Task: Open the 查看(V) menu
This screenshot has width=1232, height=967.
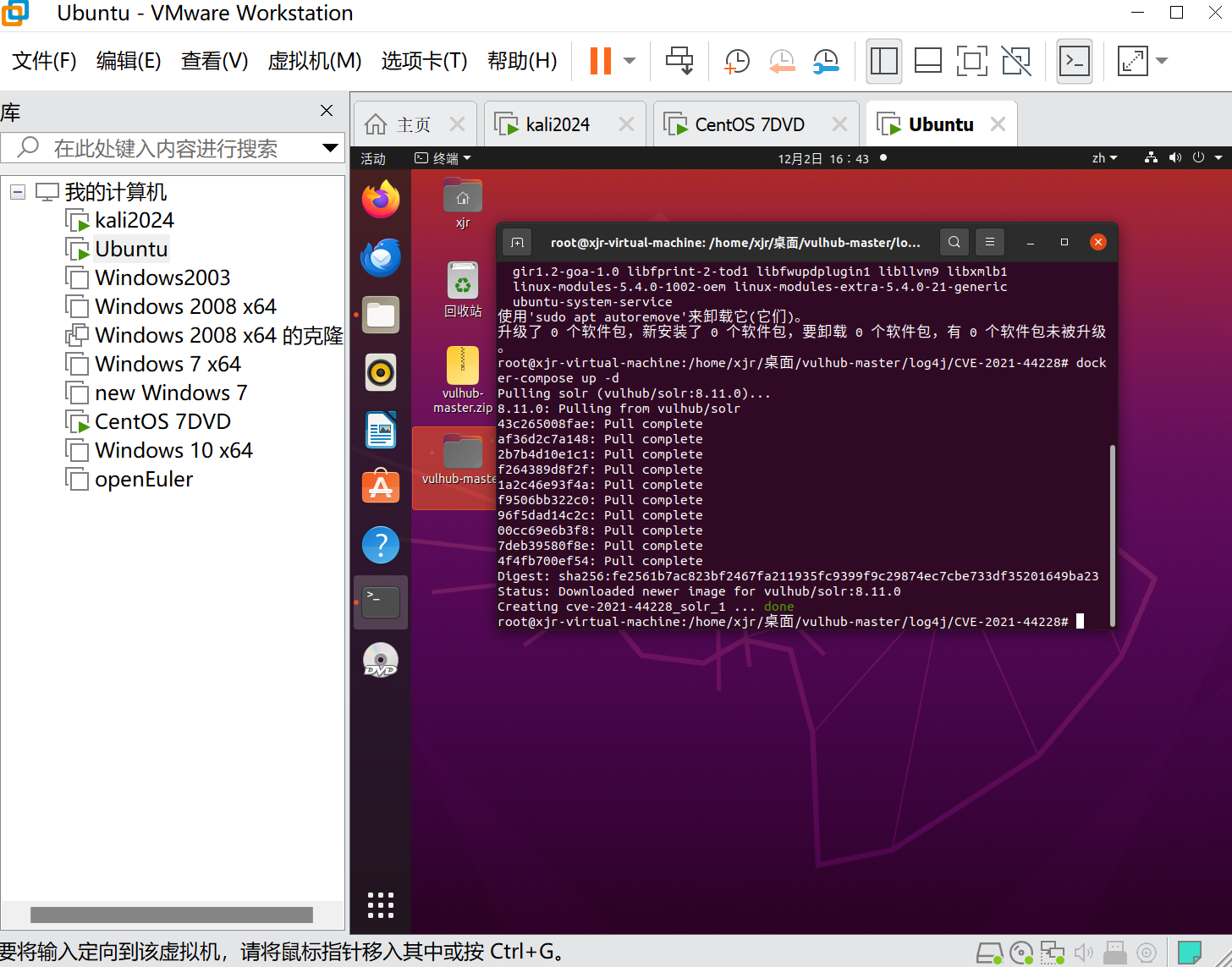Action: click(x=215, y=61)
